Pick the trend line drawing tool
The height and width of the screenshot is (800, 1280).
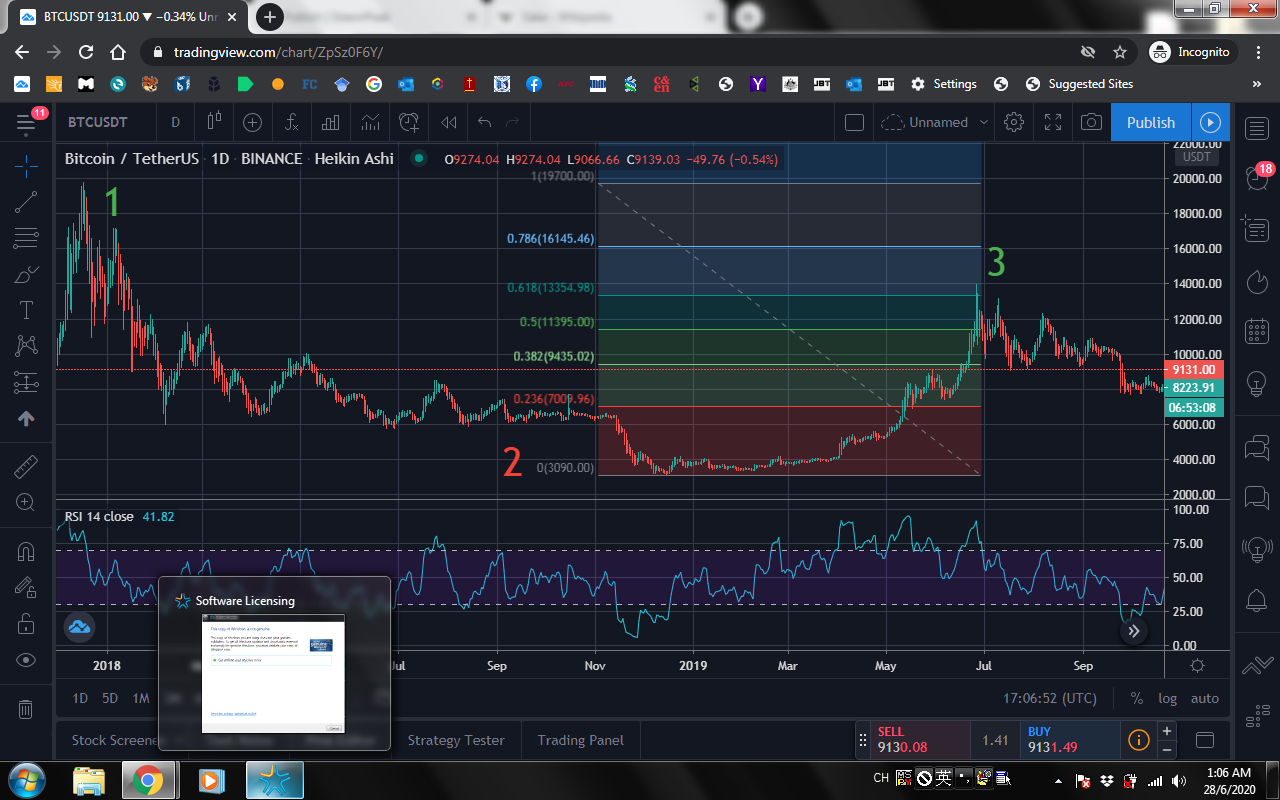[26, 202]
